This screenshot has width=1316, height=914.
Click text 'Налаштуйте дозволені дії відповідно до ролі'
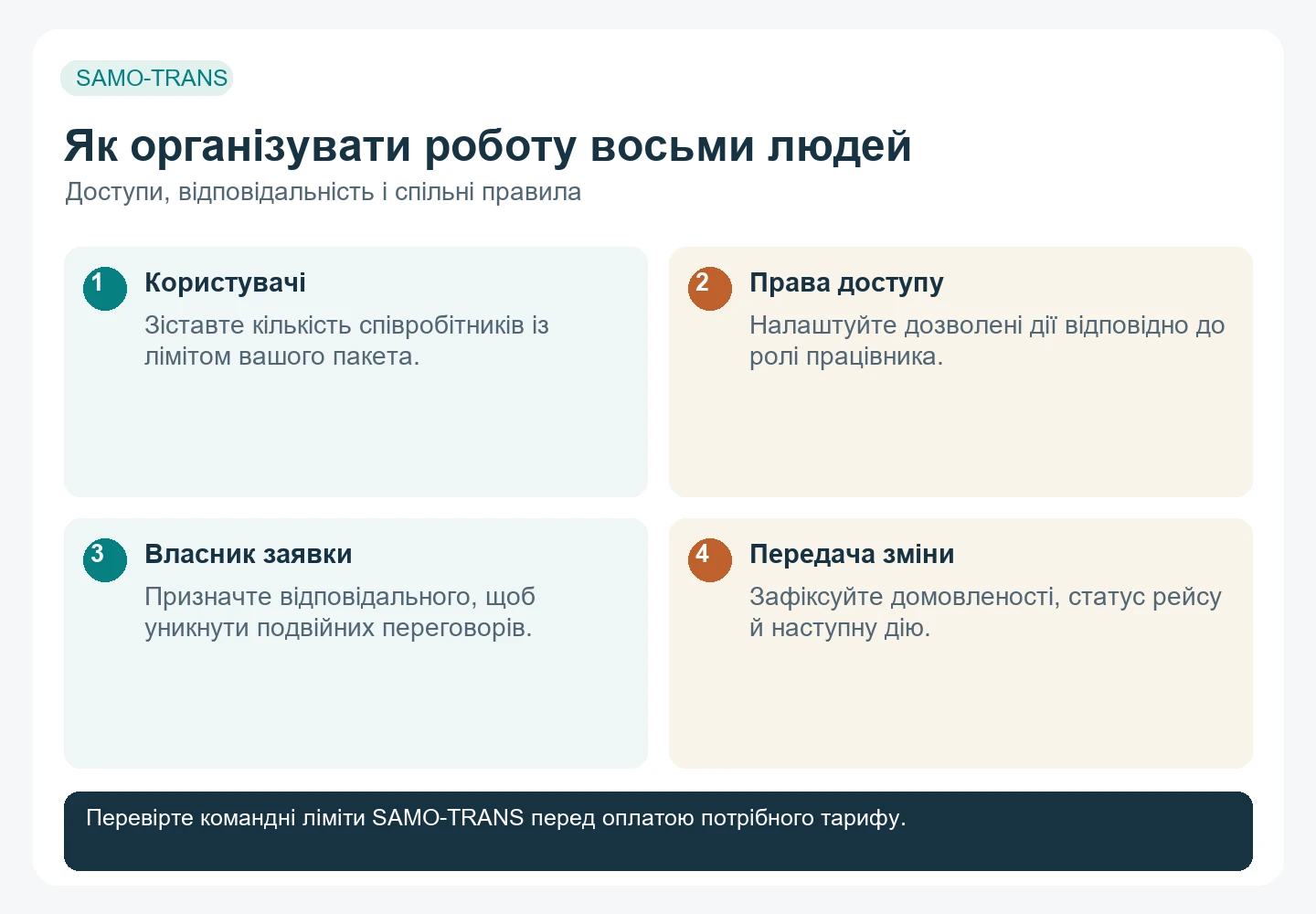tap(987, 341)
